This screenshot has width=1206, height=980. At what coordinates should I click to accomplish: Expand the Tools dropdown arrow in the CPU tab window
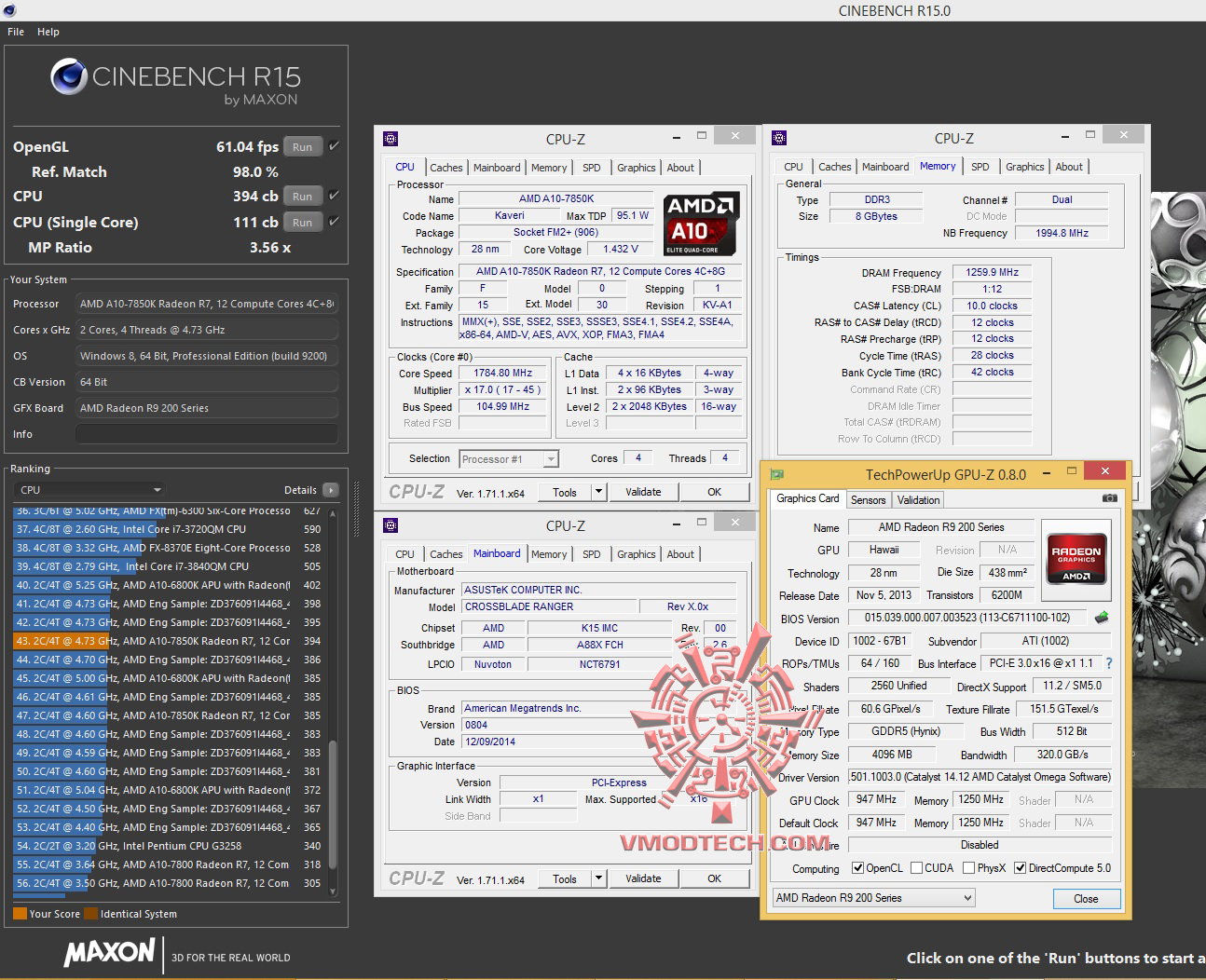(x=598, y=492)
